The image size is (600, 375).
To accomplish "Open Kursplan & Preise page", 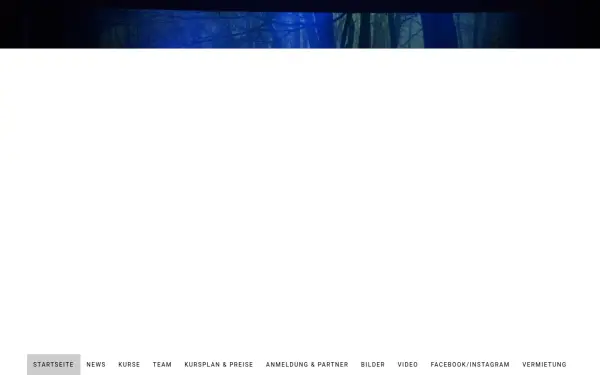I will (219, 364).
